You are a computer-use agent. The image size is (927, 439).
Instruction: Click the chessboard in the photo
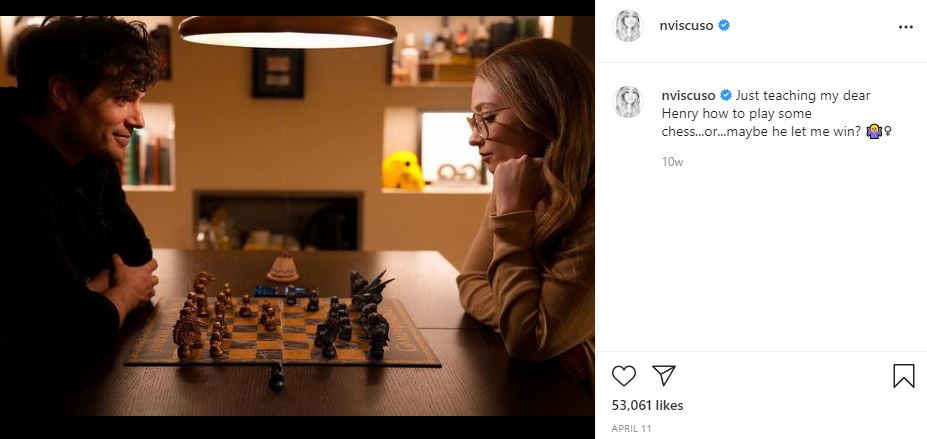tap(283, 331)
